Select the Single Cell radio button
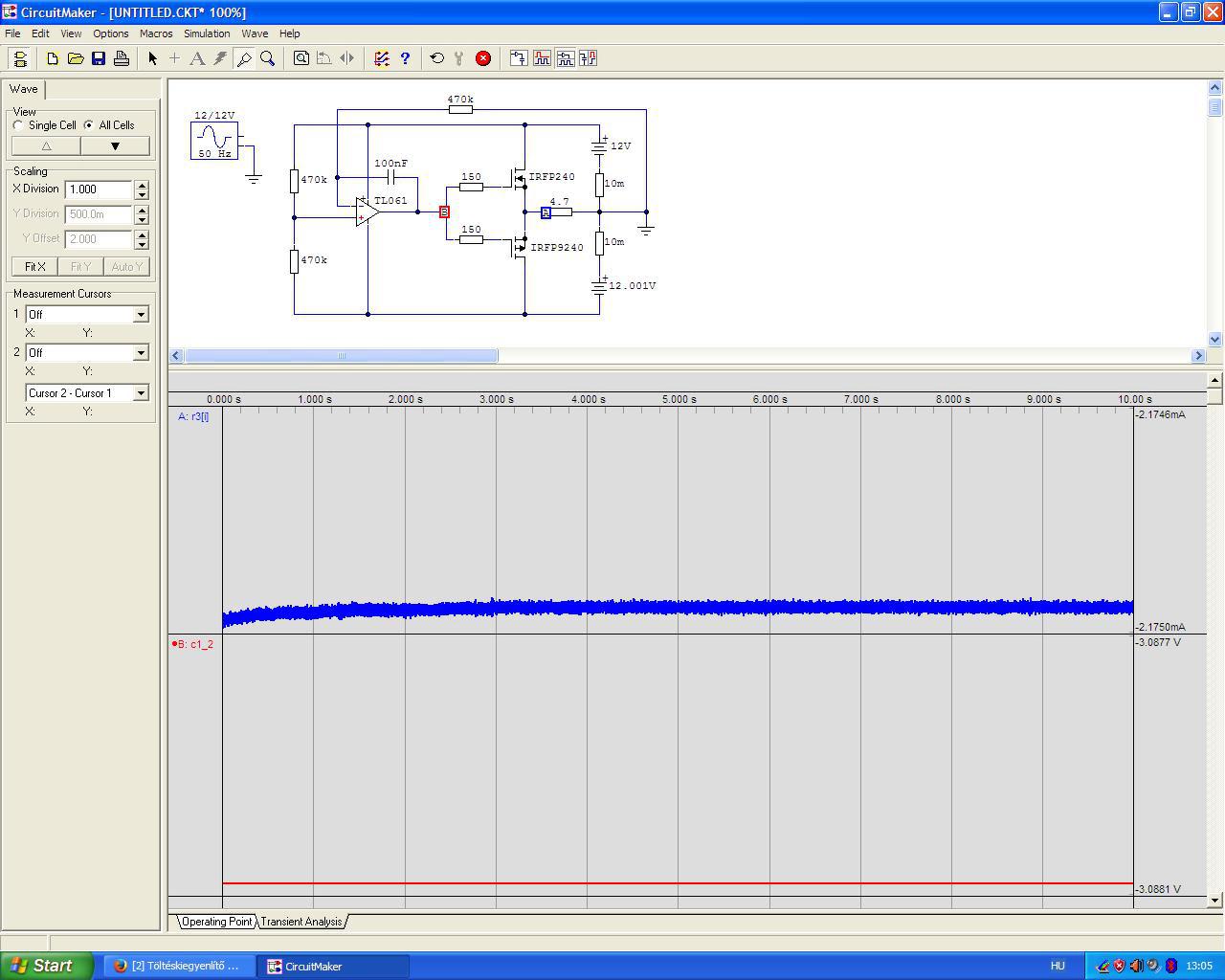Image resolution: width=1225 pixels, height=980 pixels. click(x=18, y=125)
